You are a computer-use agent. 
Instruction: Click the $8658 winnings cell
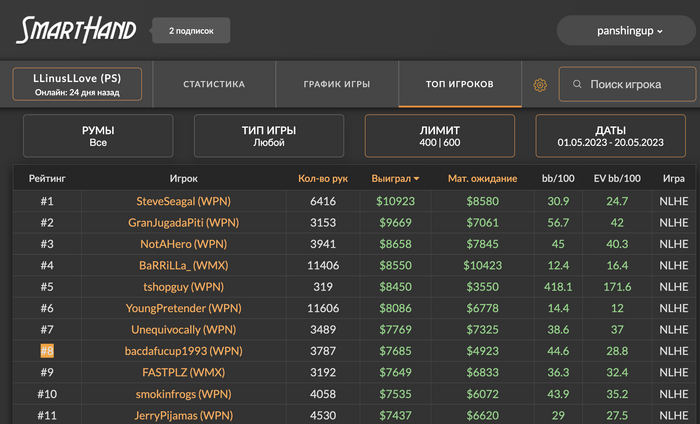pos(396,244)
